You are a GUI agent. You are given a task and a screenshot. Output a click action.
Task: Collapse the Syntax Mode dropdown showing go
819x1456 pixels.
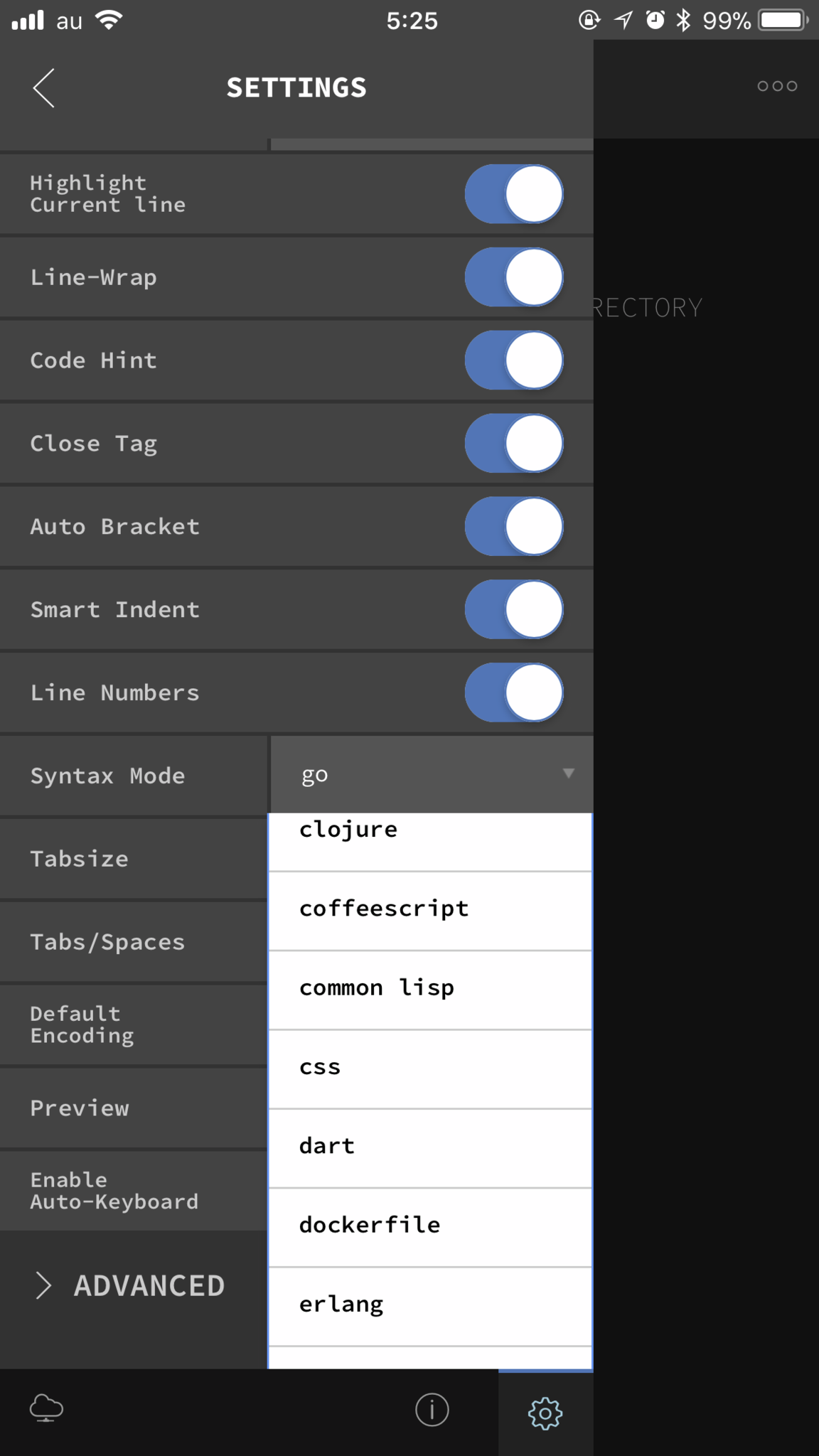432,774
